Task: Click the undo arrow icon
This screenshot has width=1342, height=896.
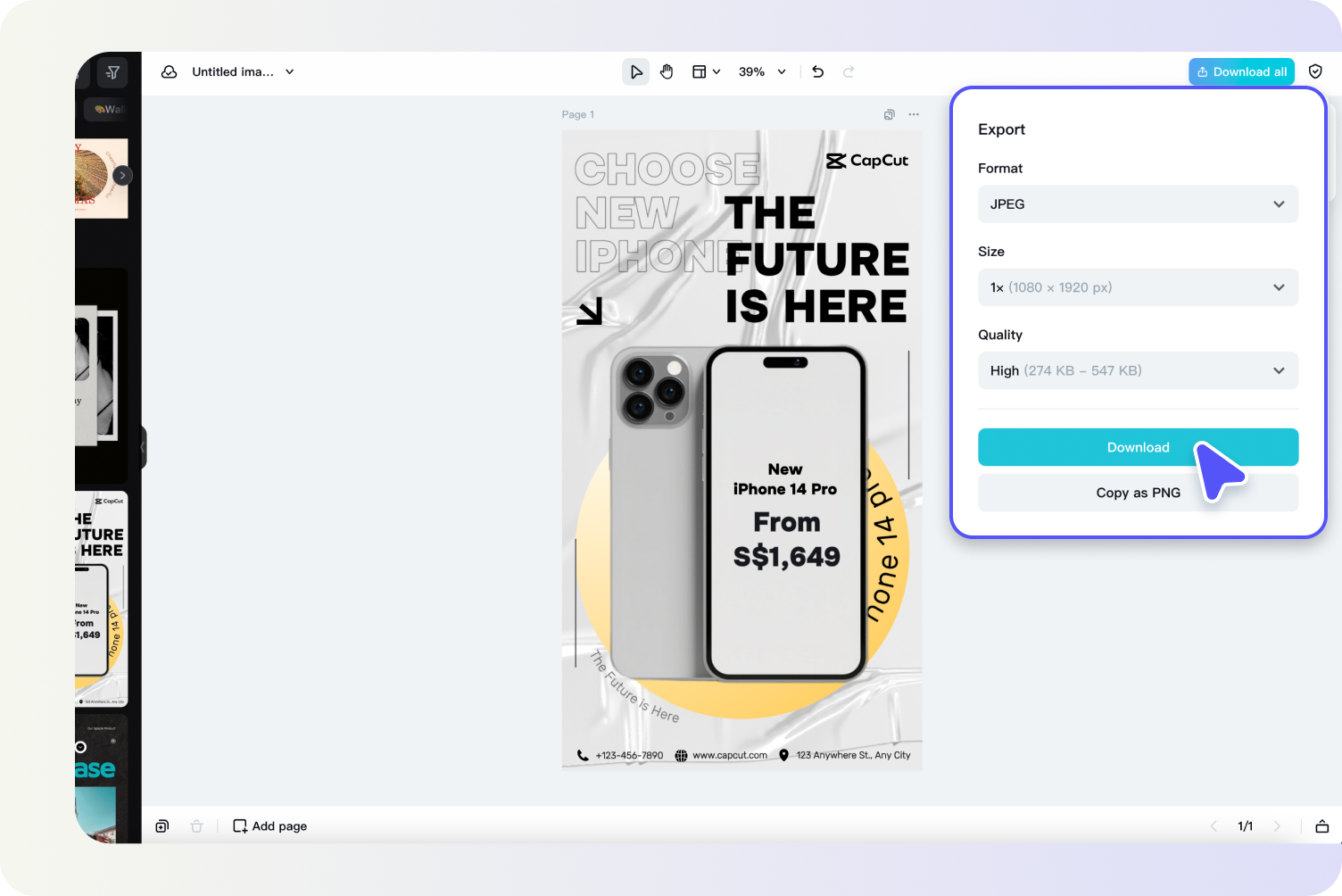Action: coord(816,71)
